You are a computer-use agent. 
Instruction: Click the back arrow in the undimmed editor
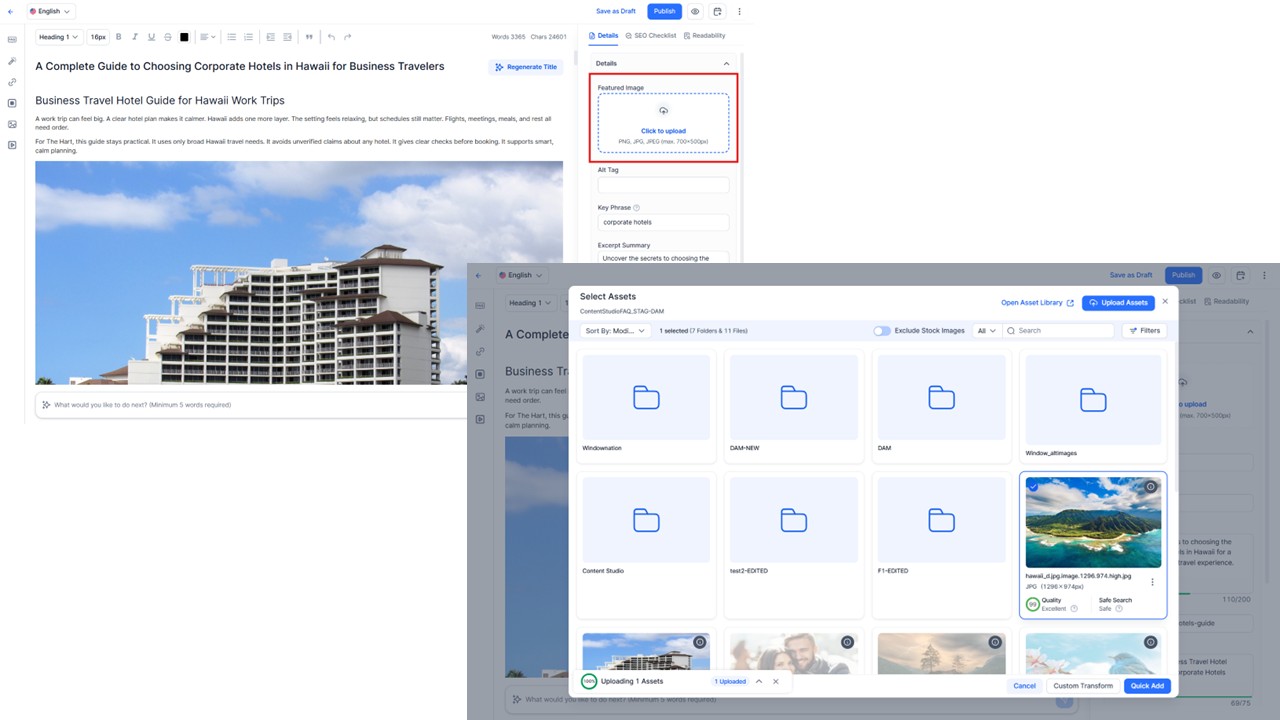[x=11, y=11]
